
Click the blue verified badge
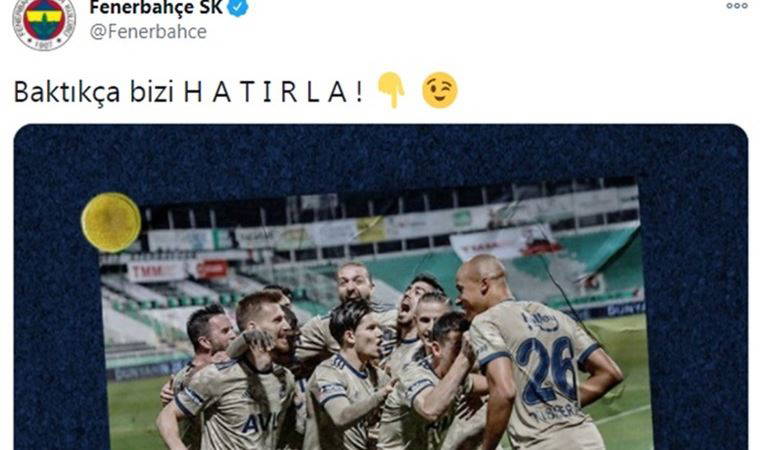238,7
